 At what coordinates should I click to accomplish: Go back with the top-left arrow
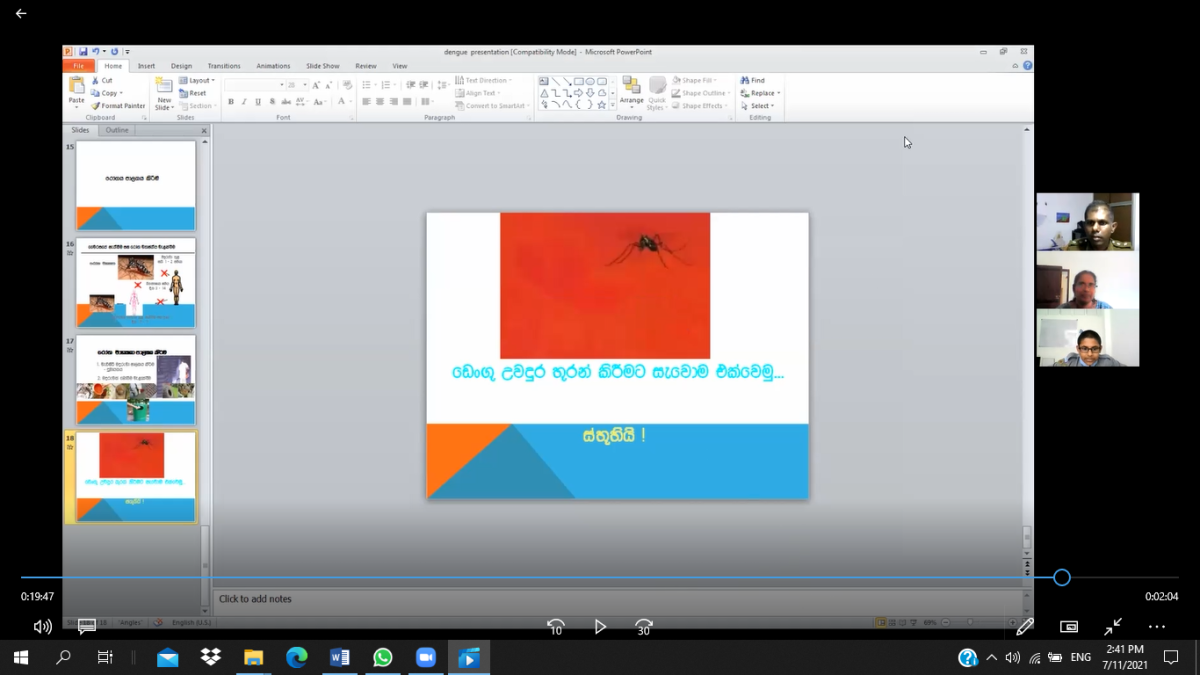pos(21,14)
